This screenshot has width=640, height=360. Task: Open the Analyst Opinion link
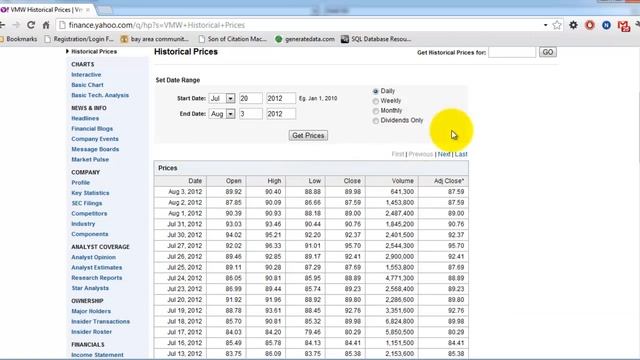point(93,257)
